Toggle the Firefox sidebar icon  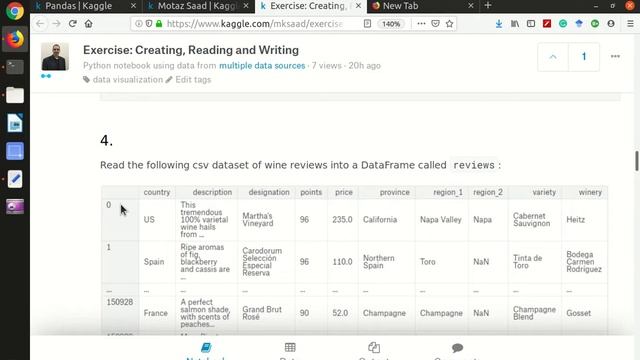tap(531, 24)
